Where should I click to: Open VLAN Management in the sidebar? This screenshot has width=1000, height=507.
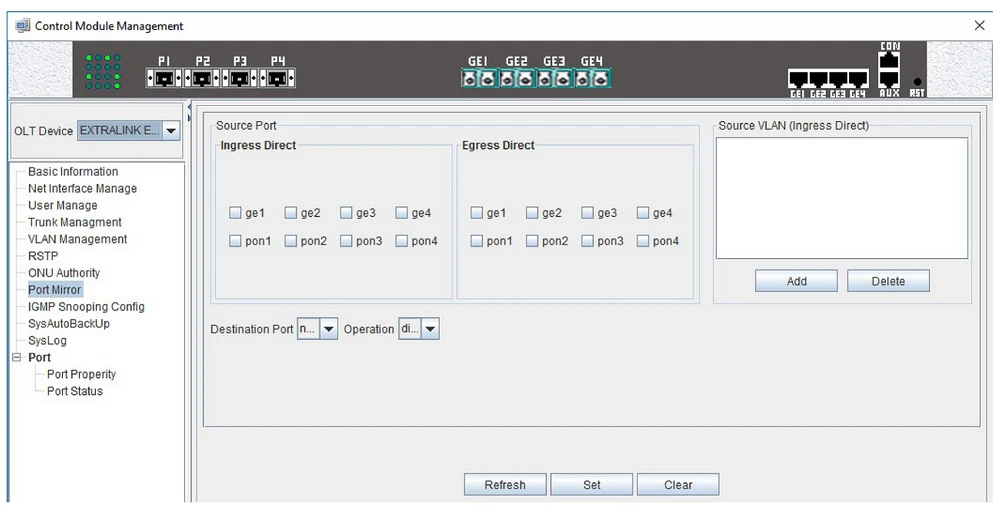tap(77, 239)
